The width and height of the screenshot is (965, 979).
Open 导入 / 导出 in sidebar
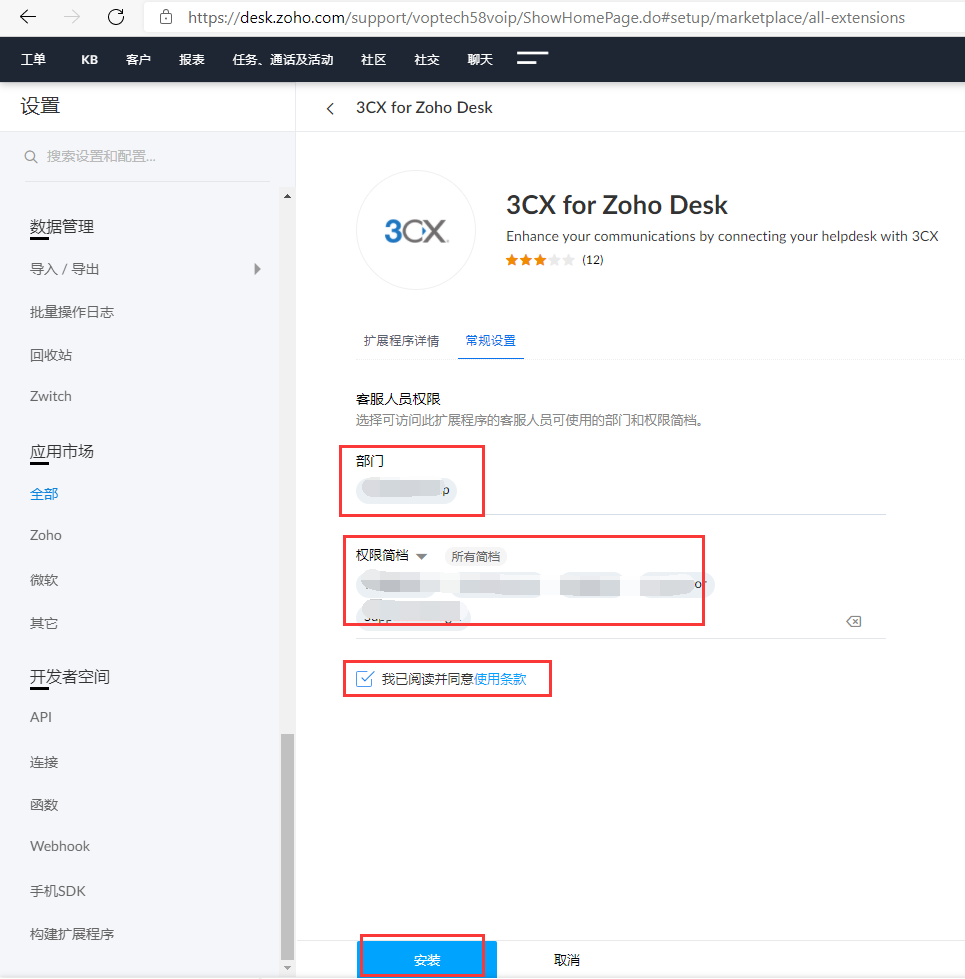tap(64, 269)
